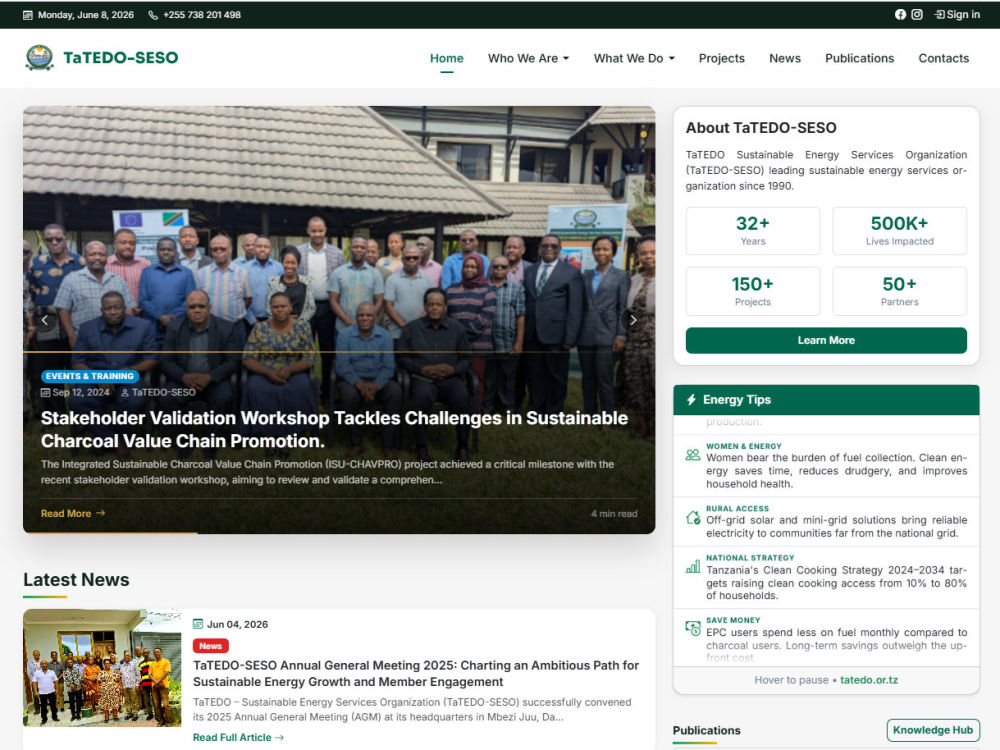Click the National Strategy bar chart icon
The height and width of the screenshot is (750, 1000).
(693, 566)
